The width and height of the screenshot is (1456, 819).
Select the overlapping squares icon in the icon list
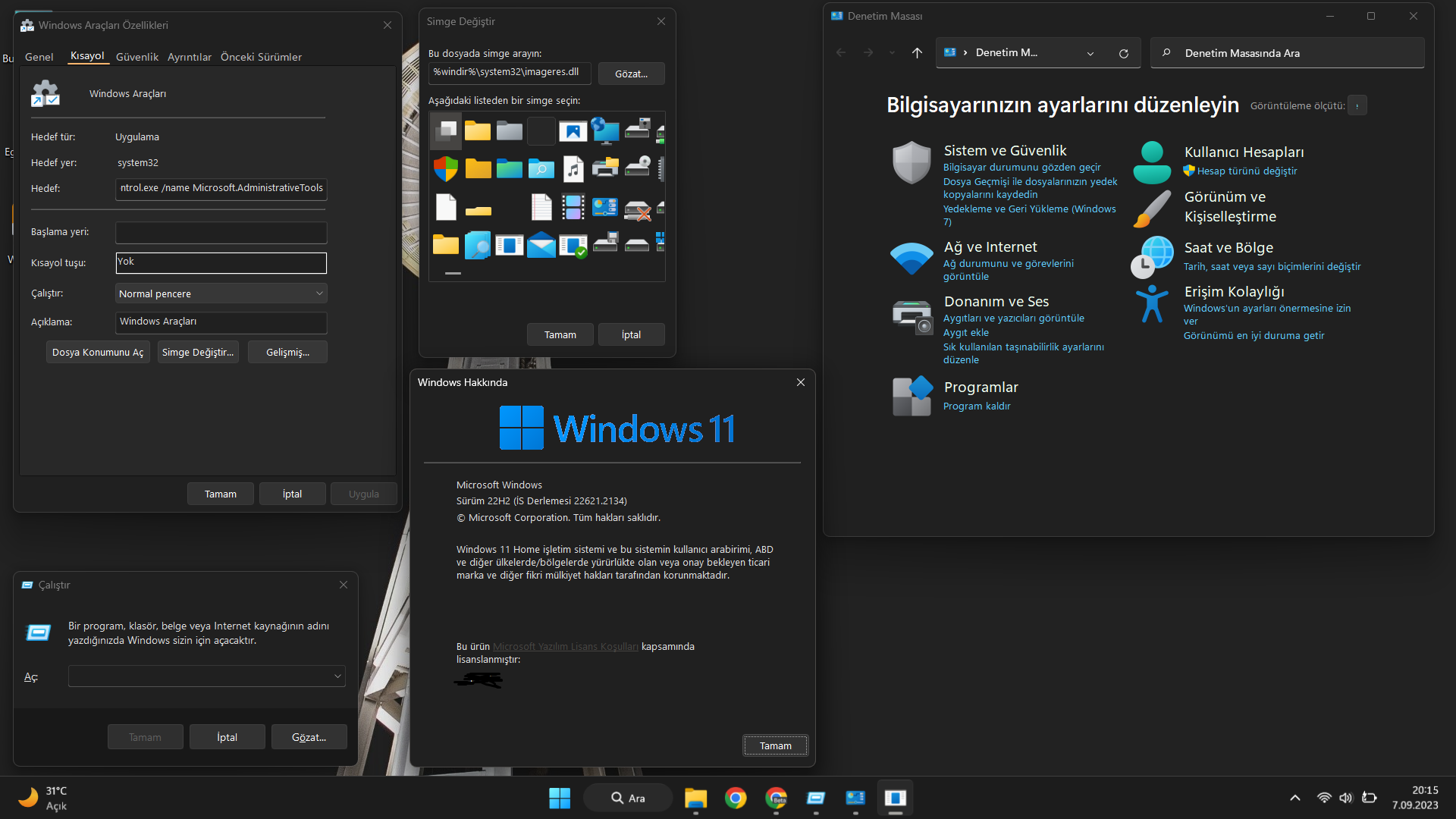pos(446,130)
